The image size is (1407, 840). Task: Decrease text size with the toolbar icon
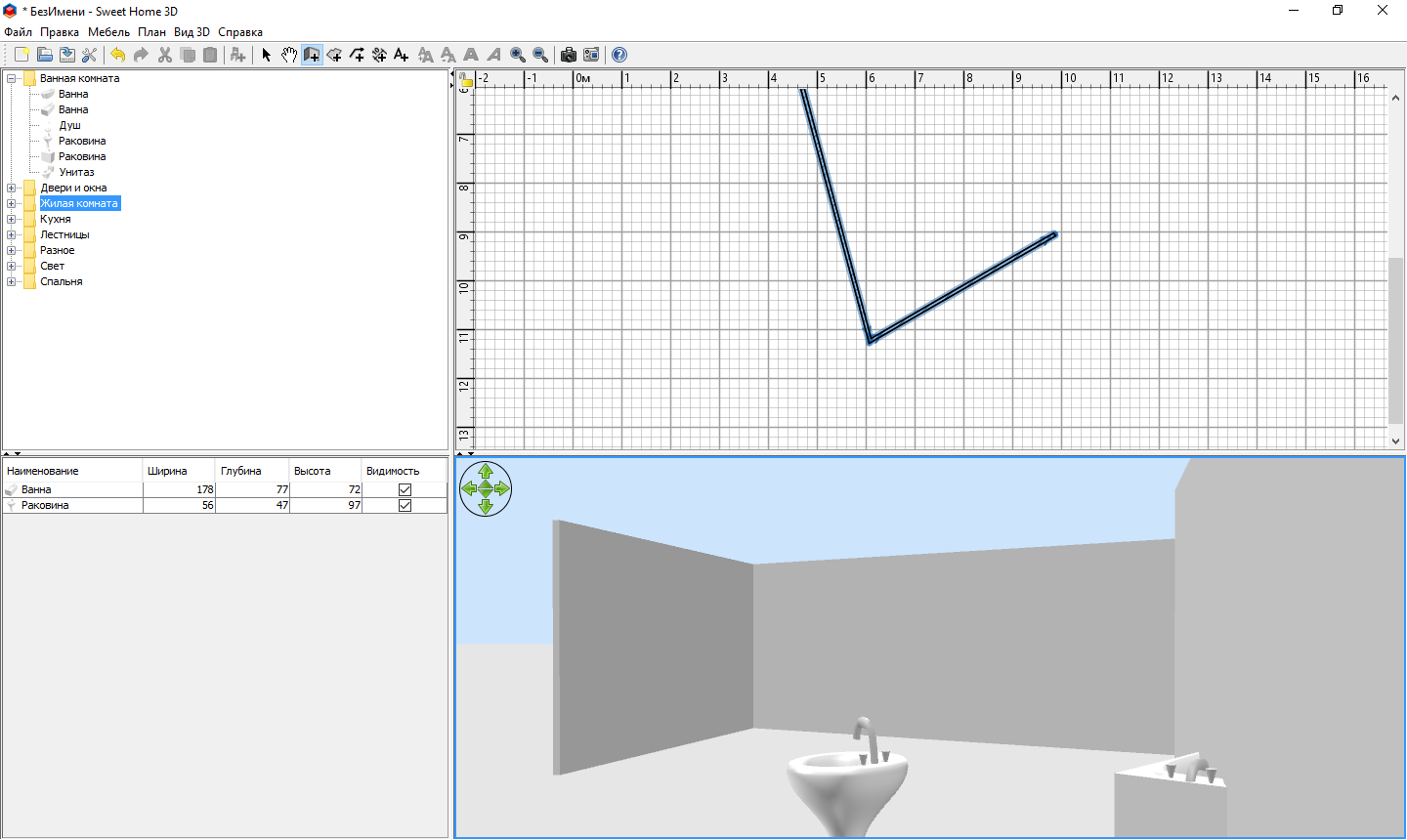[448, 55]
